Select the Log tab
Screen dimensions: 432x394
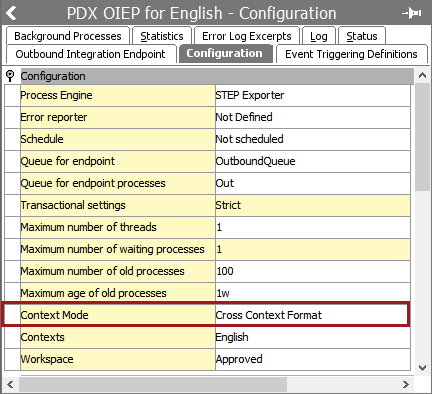[319, 36]
